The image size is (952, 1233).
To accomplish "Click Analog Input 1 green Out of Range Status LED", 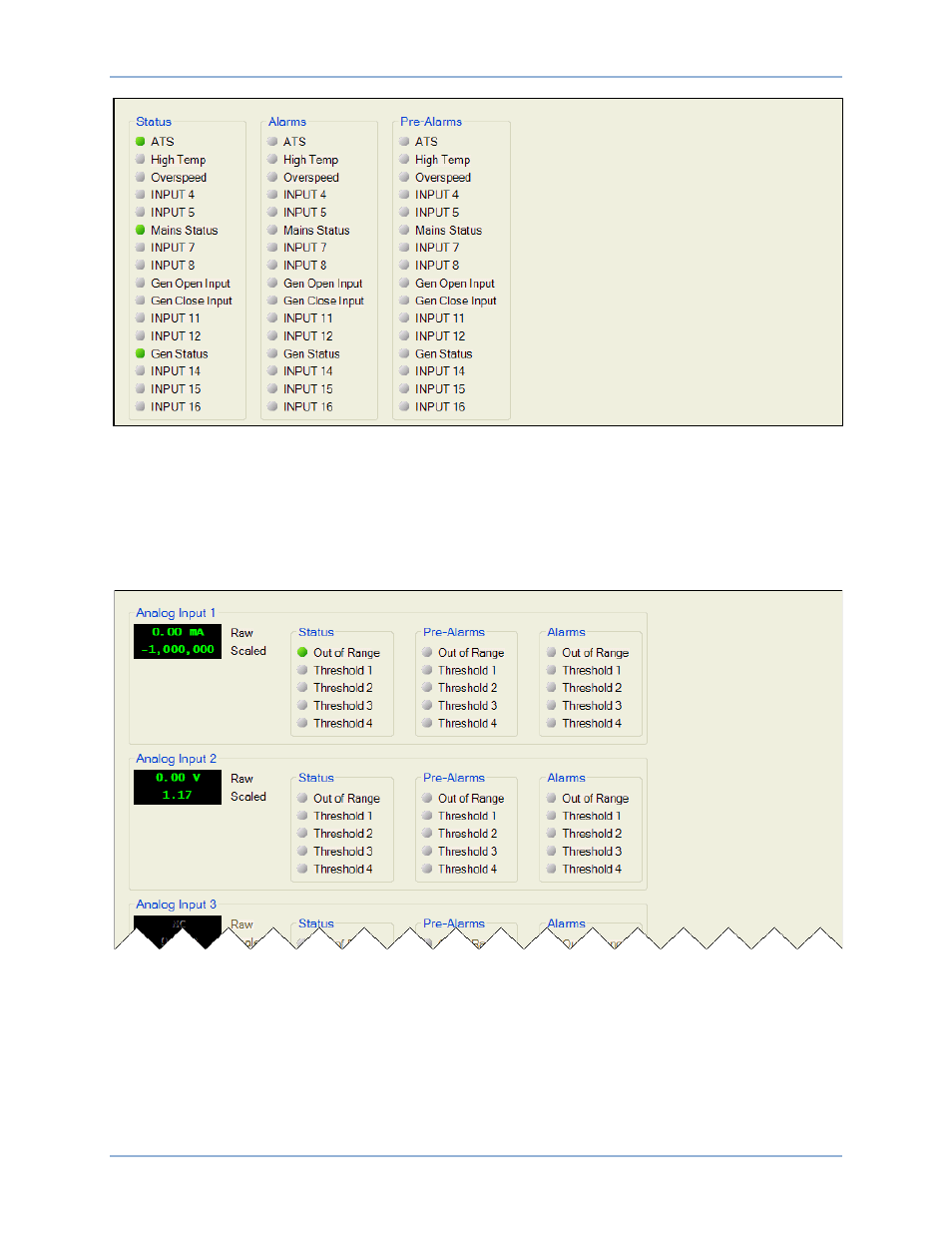I will click(x=302, y=653).
